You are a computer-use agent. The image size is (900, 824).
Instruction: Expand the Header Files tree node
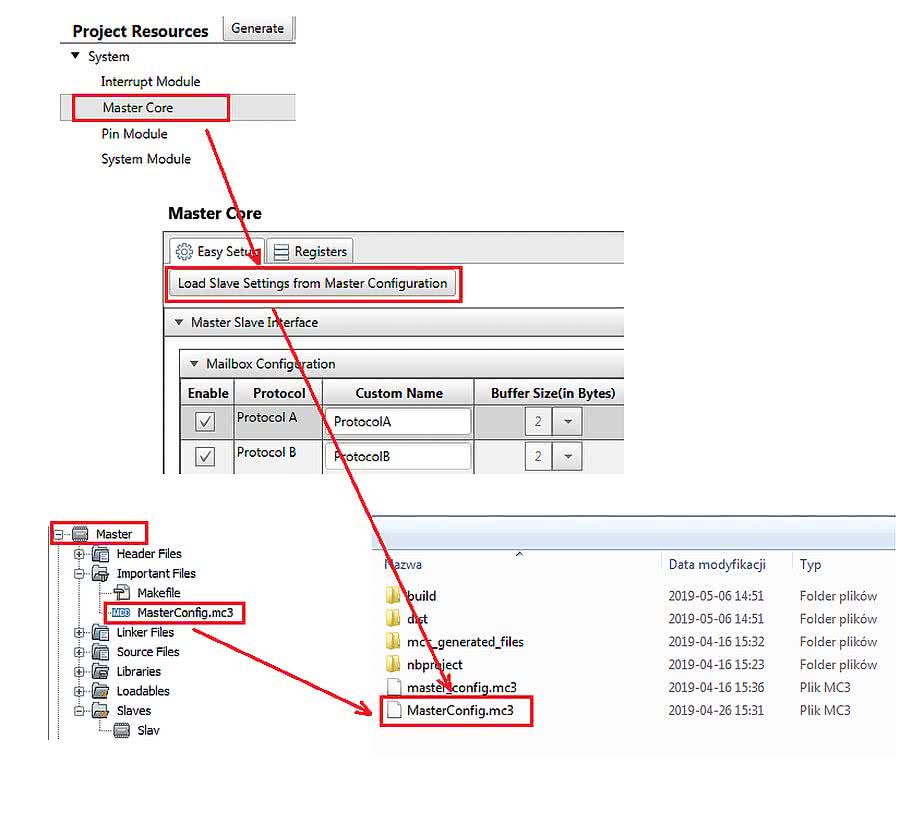[x=80, y=554]
